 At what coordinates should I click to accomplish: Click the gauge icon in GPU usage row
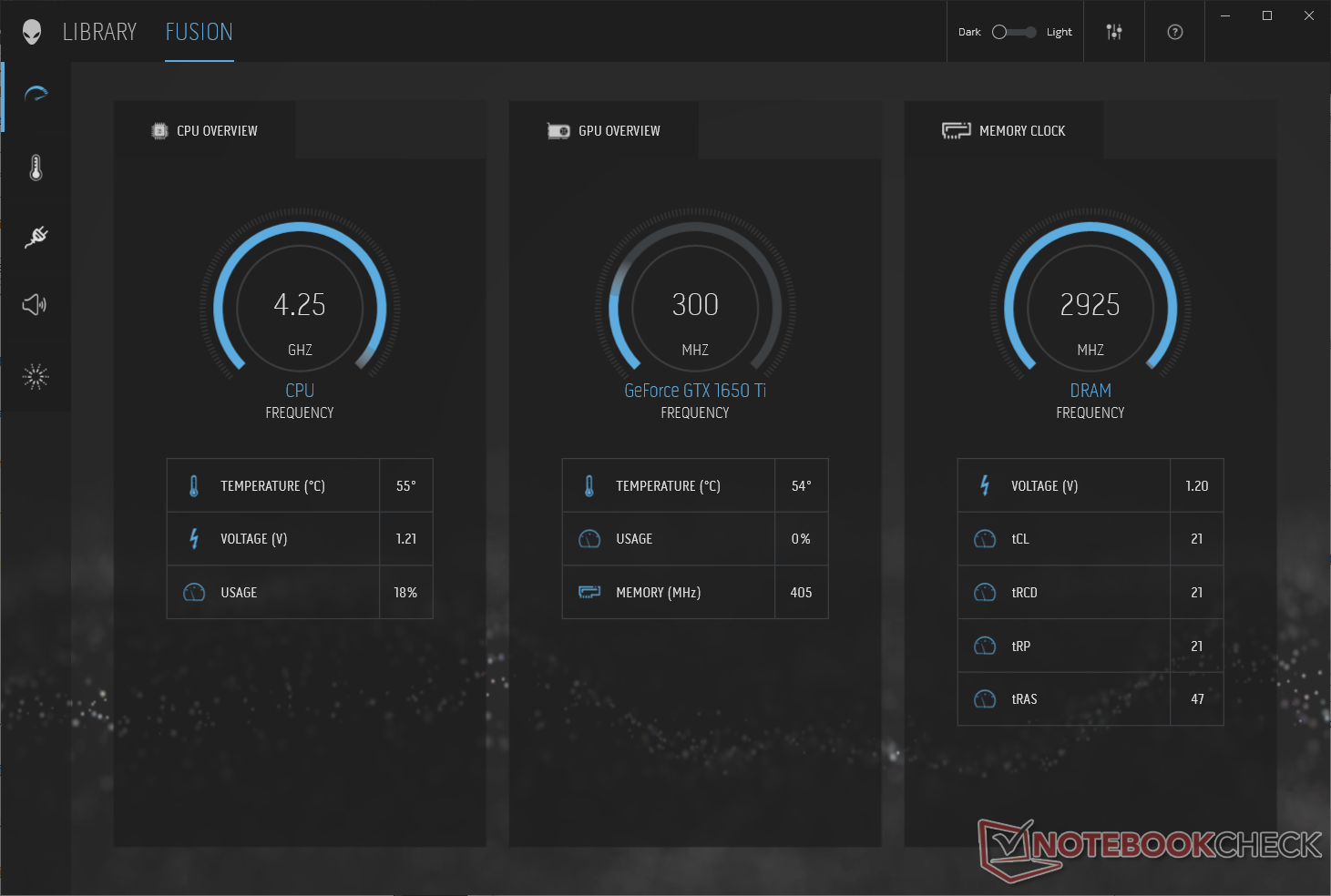[589, 539]
